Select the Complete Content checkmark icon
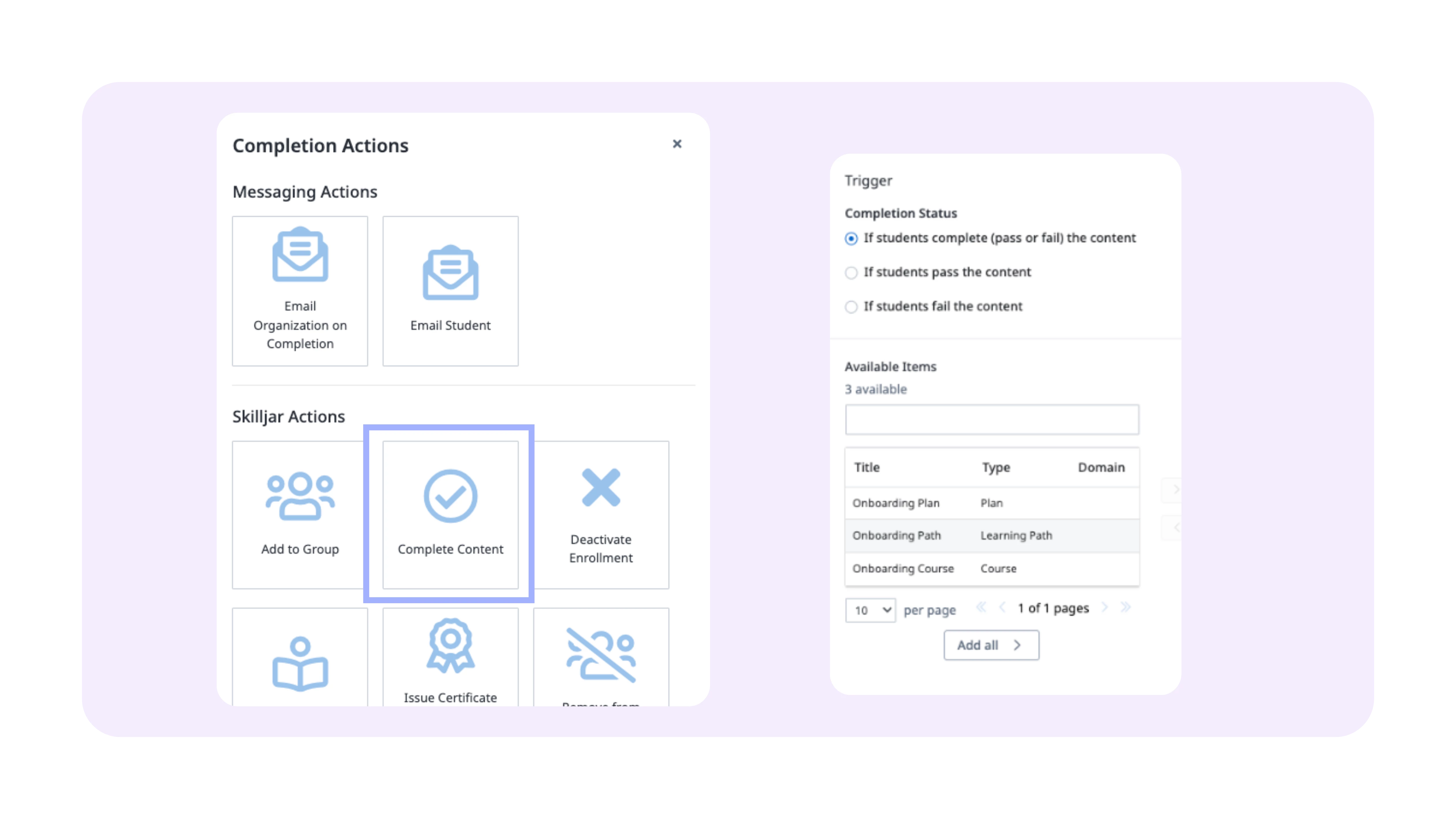This screenshot has width=1456, height=819. 450,496
